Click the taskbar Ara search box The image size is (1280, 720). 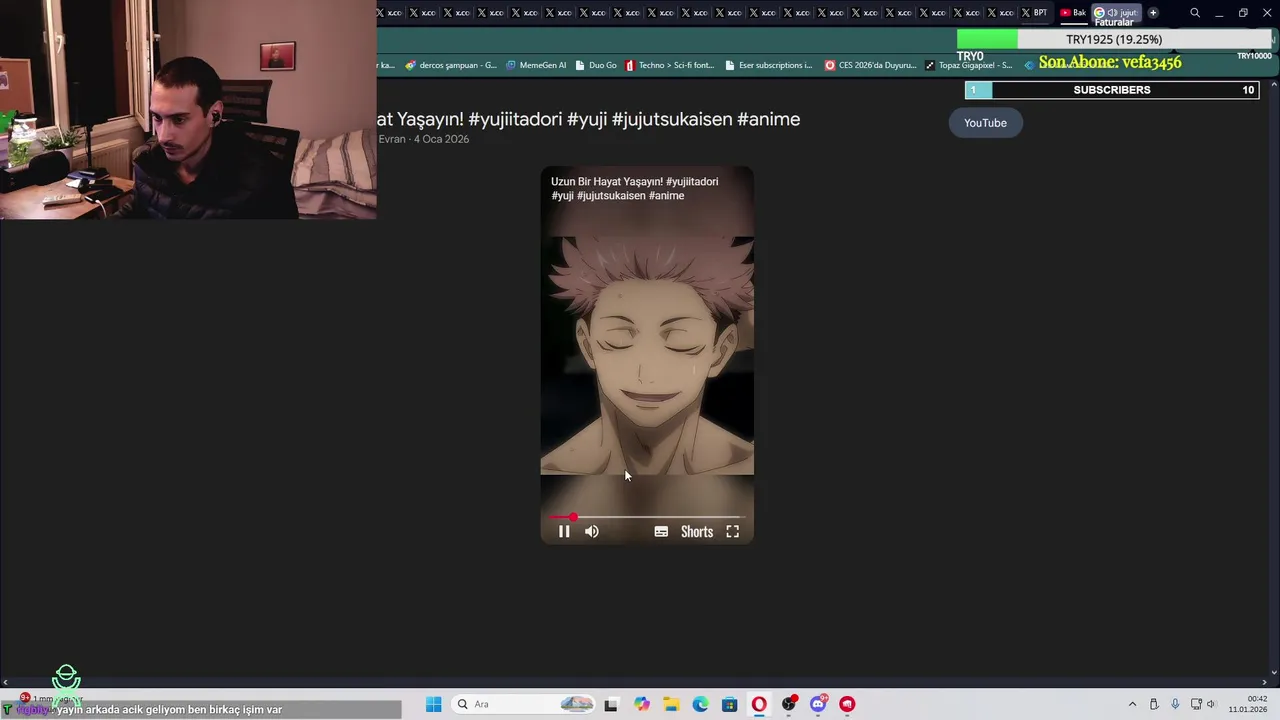tap(525, 704)
